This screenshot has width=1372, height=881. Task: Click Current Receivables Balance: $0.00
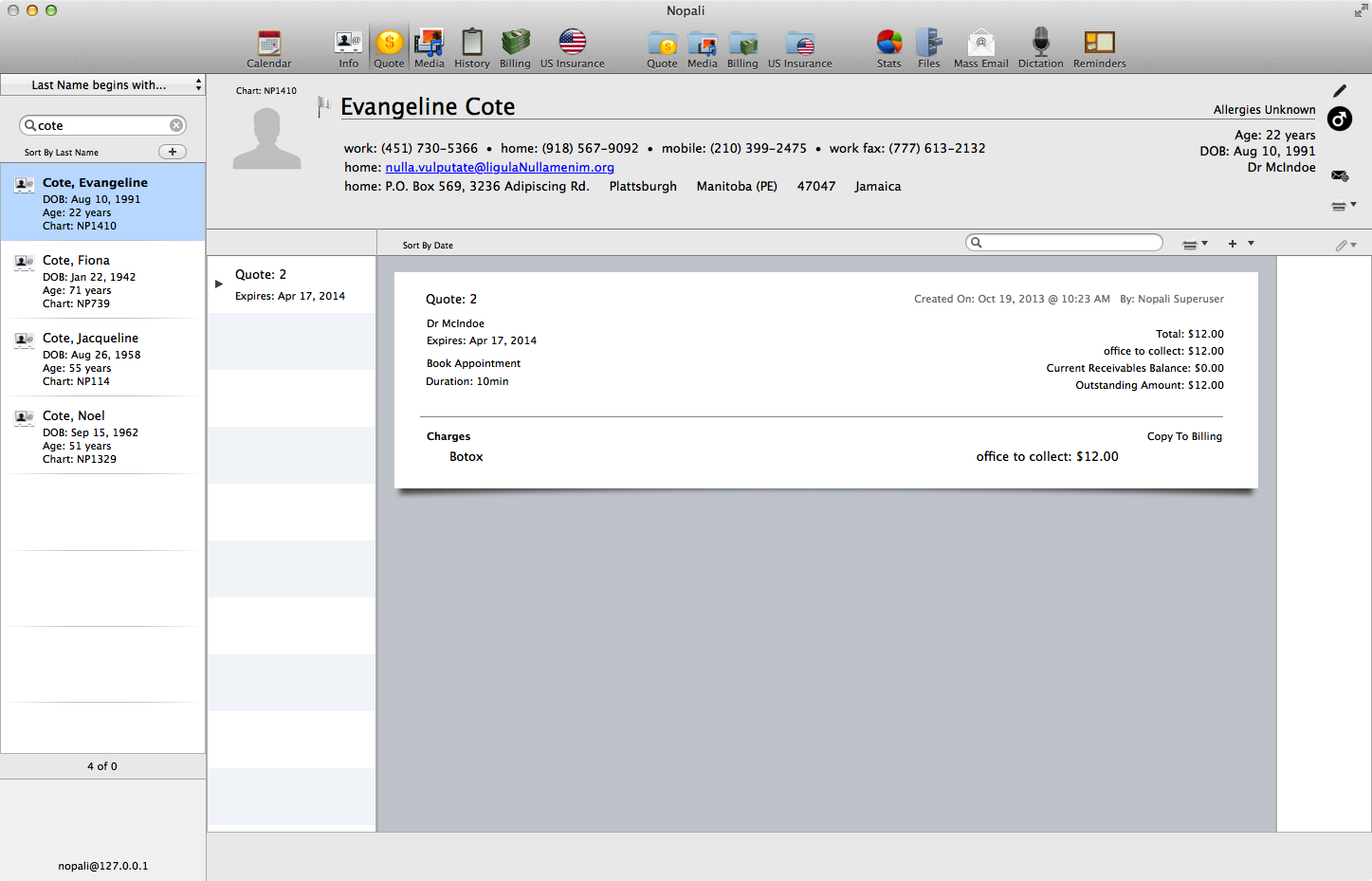click(x=1135, y=368)
